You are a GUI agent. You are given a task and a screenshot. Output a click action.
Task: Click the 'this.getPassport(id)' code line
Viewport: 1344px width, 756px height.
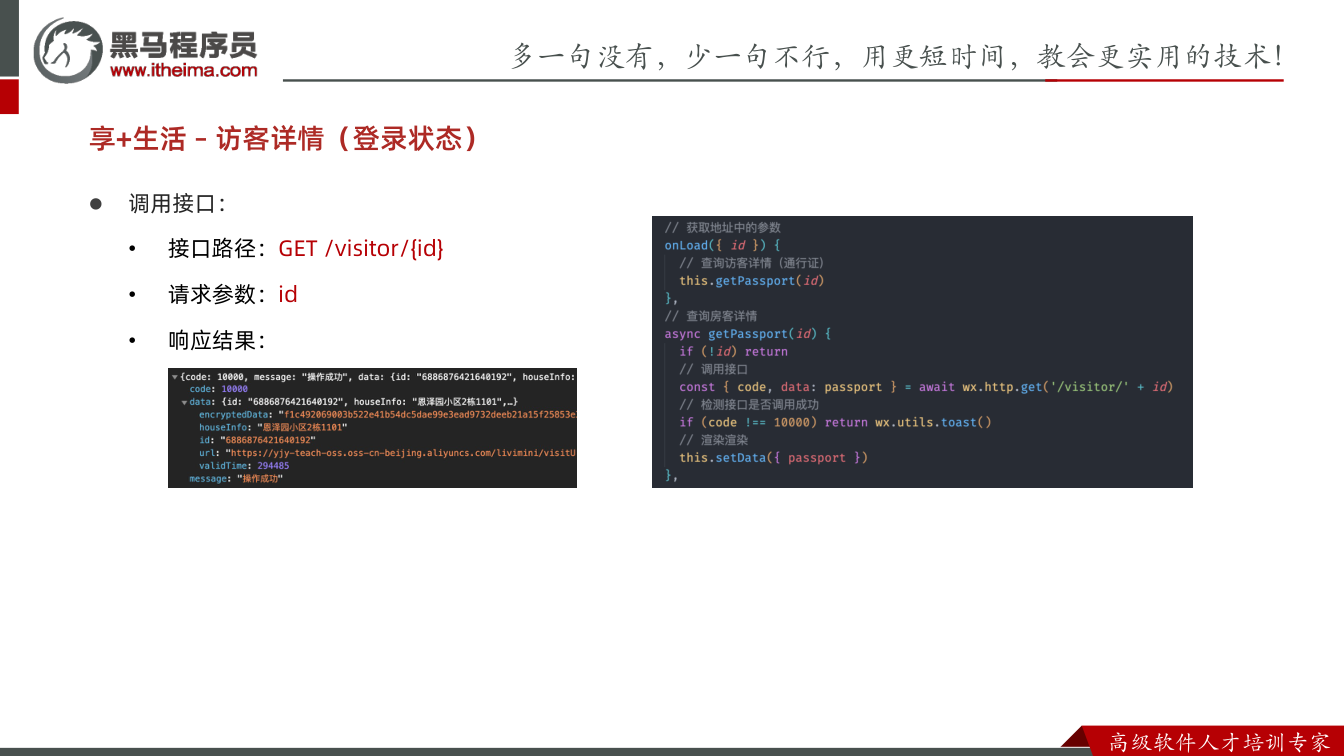pos(752,281)
